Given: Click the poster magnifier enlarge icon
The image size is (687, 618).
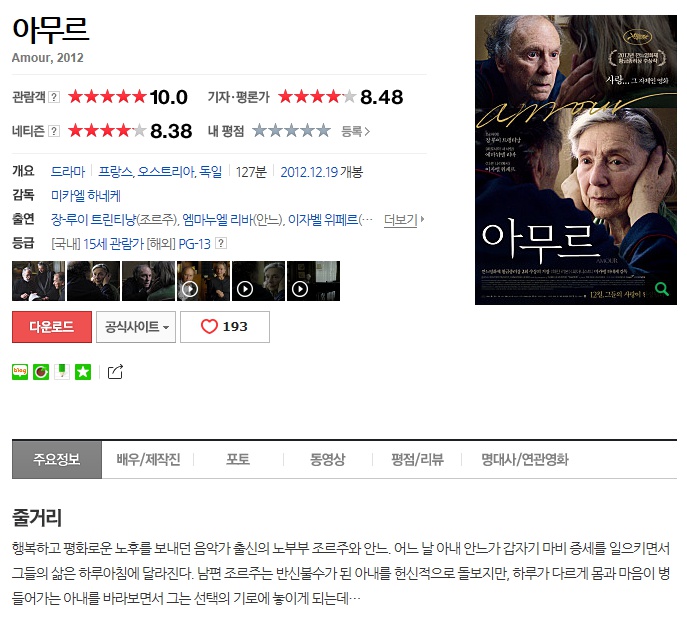Looking at the screenshot, I should coord(662,289).
